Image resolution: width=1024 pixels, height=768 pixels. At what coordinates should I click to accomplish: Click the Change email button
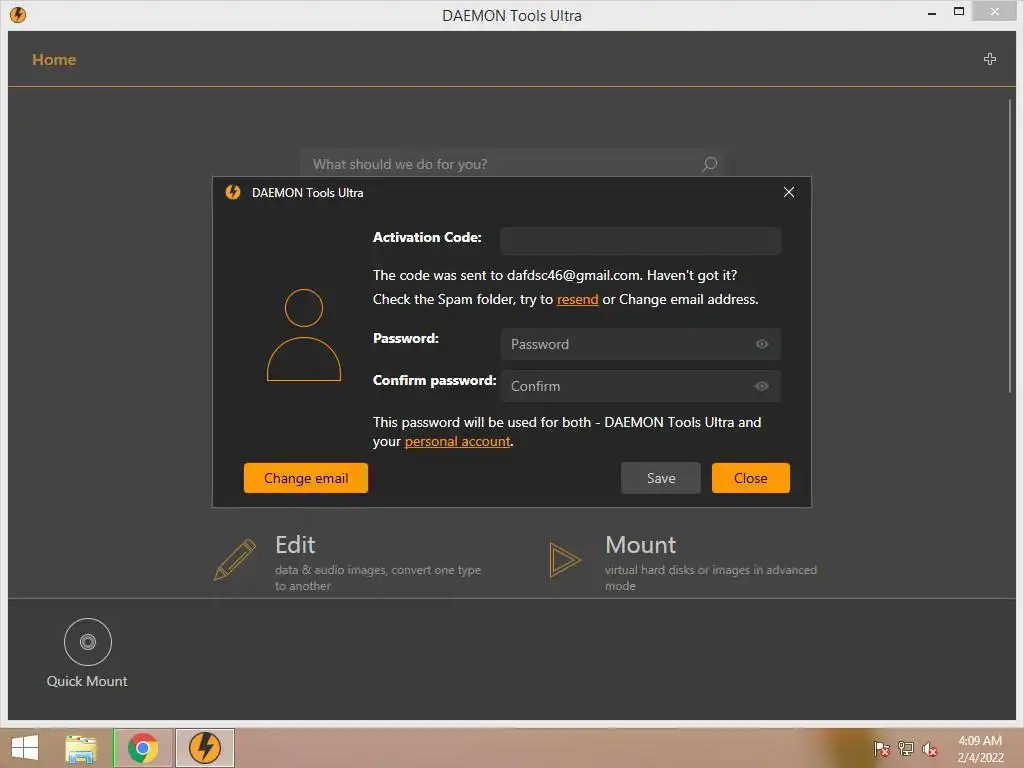306,478
